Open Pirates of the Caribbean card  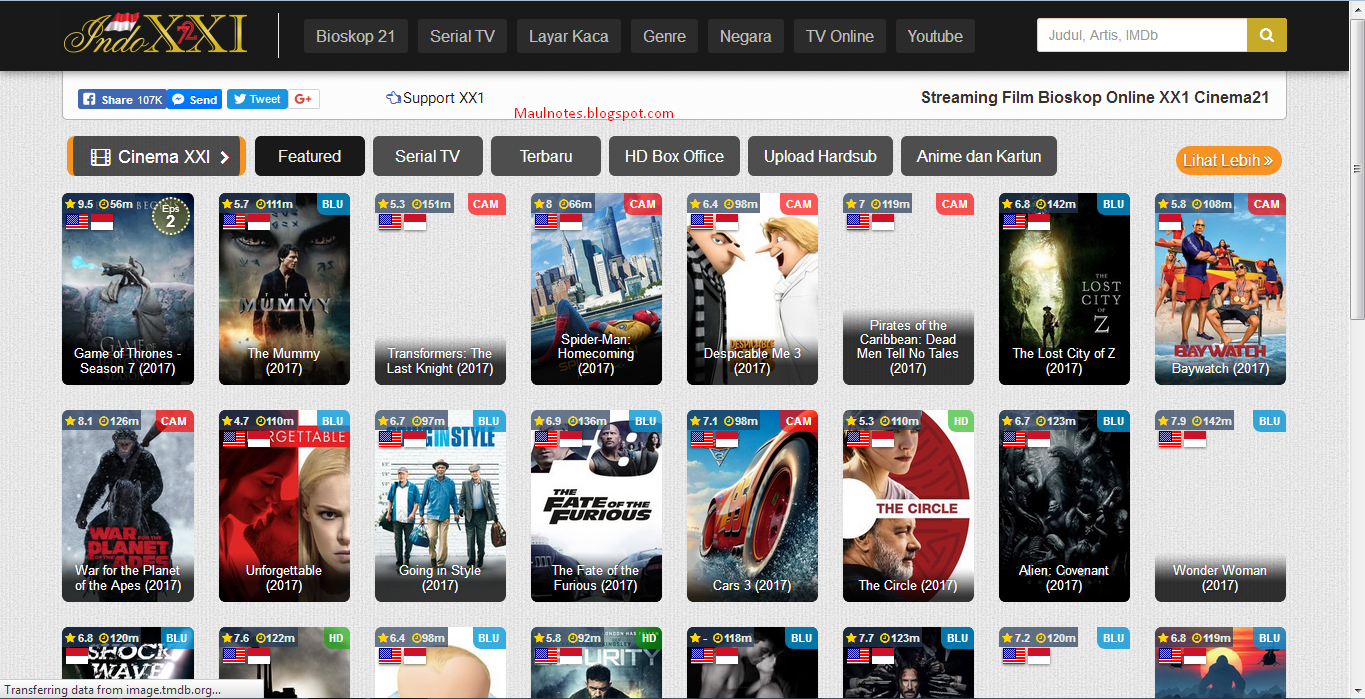click(x=908, y=289)
